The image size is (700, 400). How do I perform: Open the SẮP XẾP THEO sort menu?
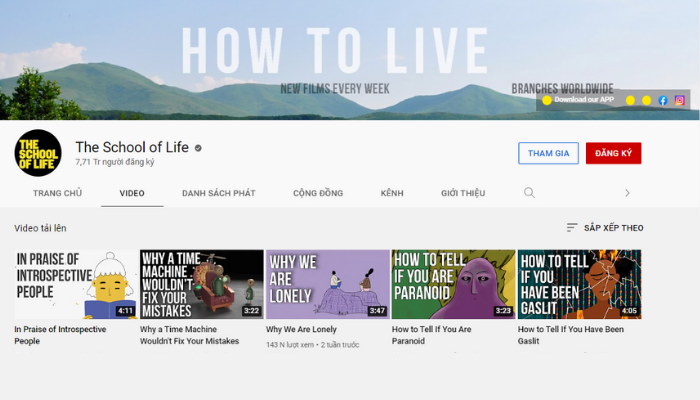[x=605, y=228]
